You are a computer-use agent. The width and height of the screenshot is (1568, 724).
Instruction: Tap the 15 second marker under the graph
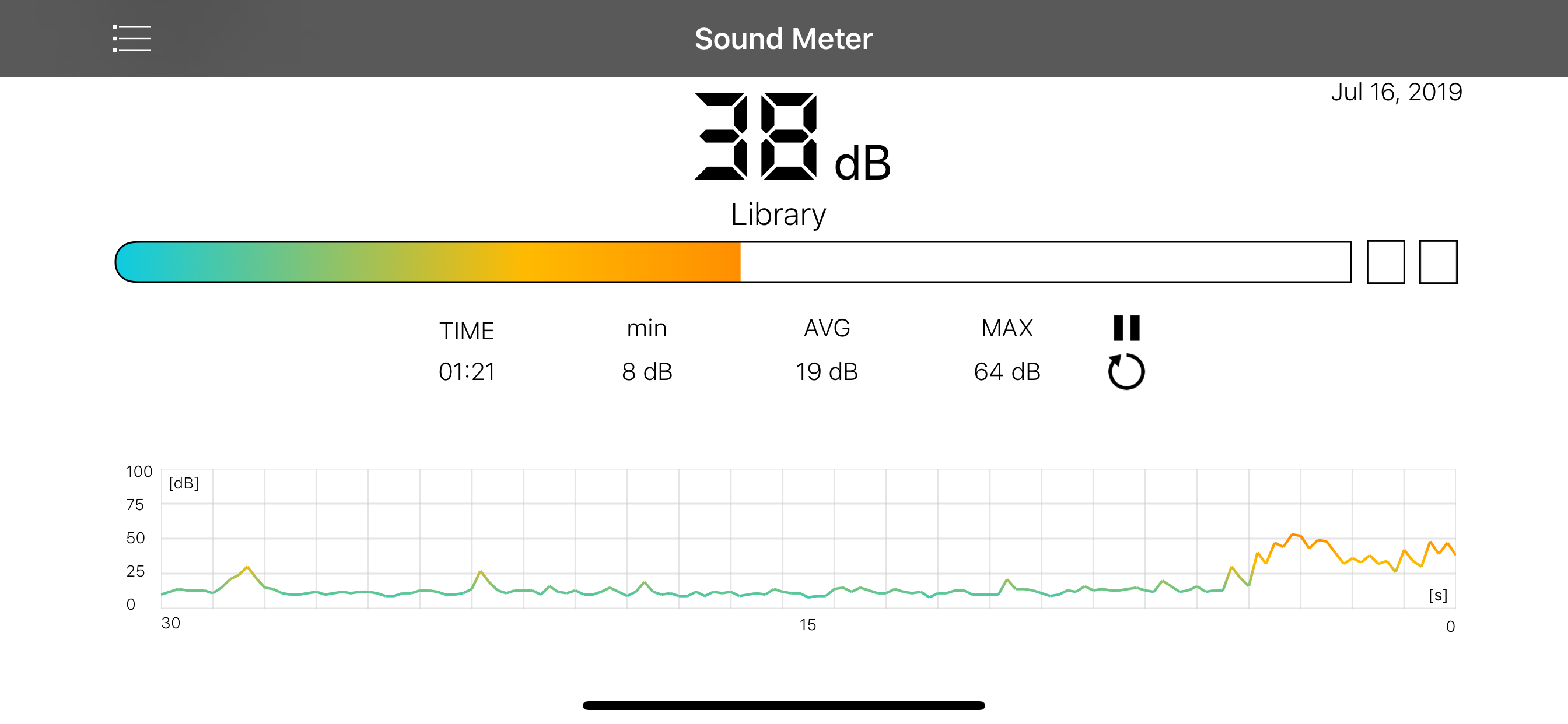[807, 625]
